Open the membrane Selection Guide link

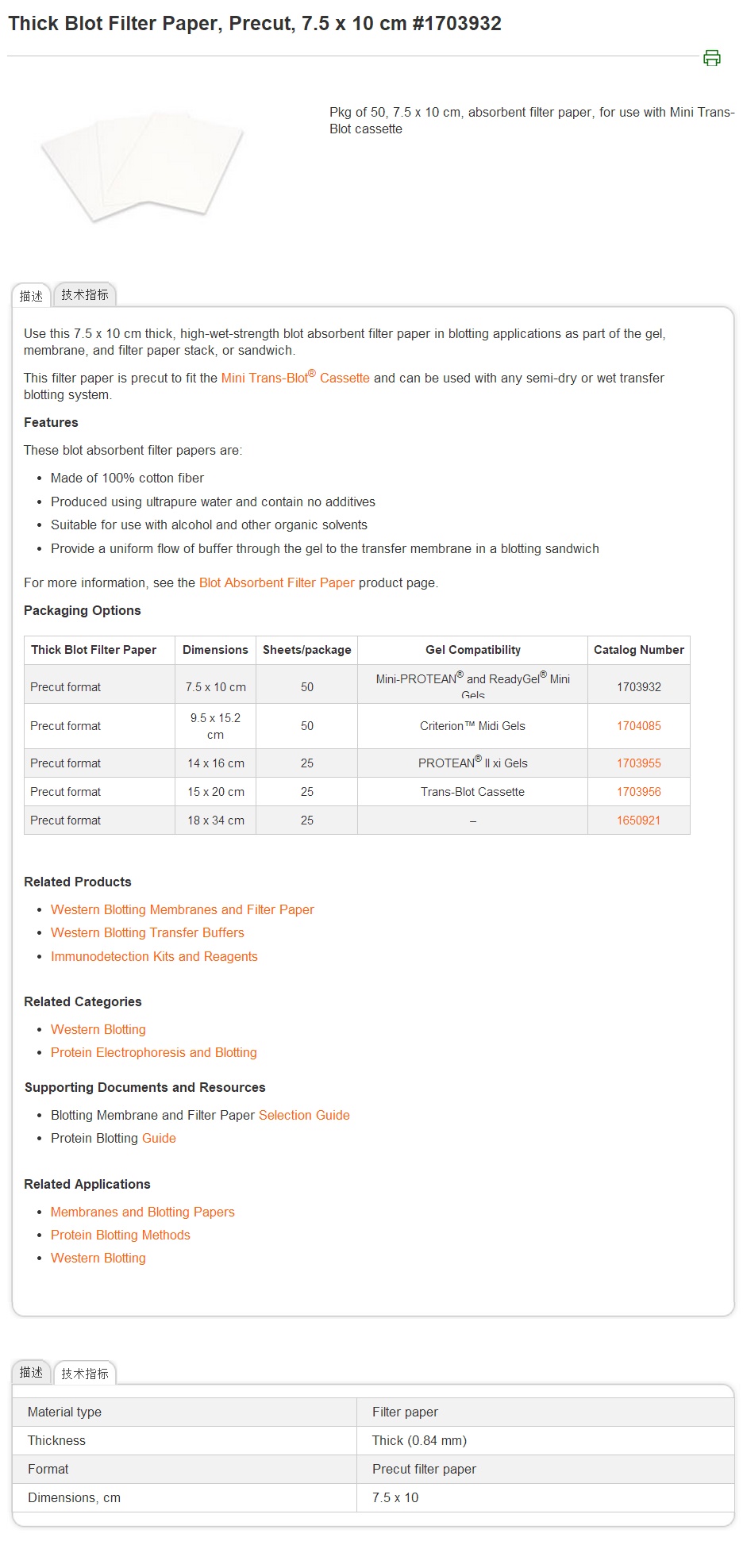point(304,1115)
